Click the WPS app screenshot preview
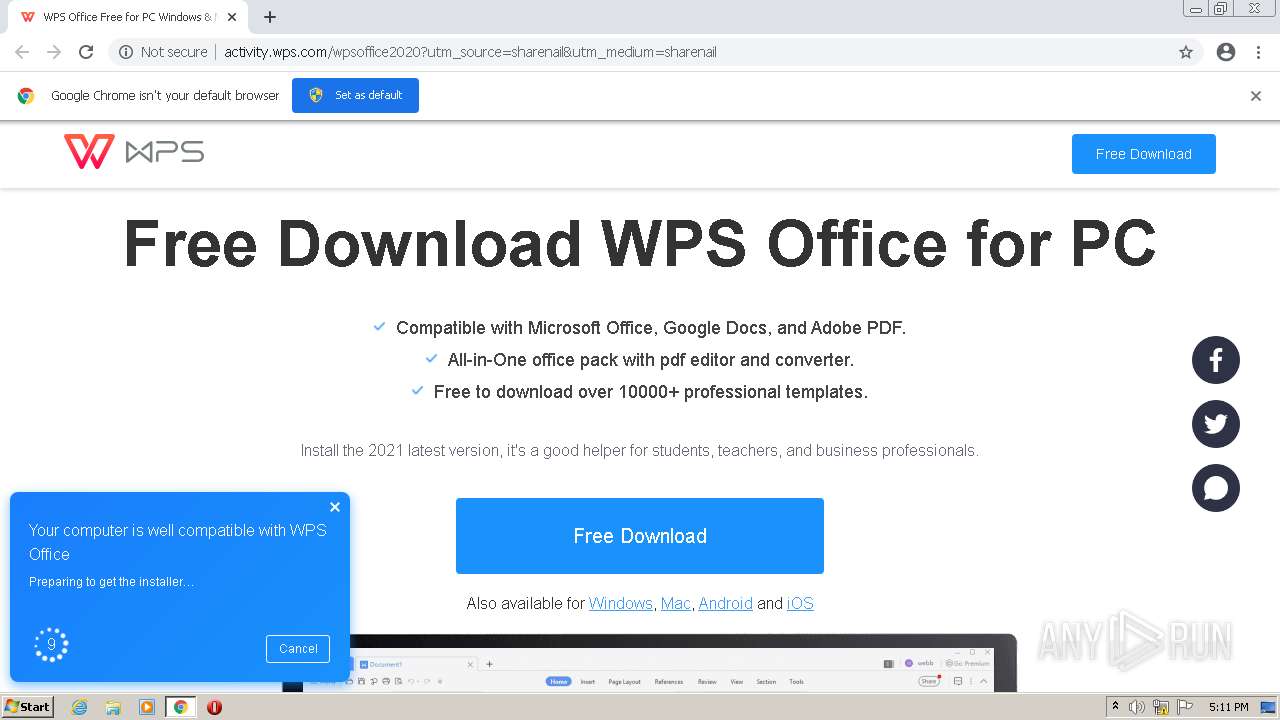1280x720 pixels. tap(650, 664)
